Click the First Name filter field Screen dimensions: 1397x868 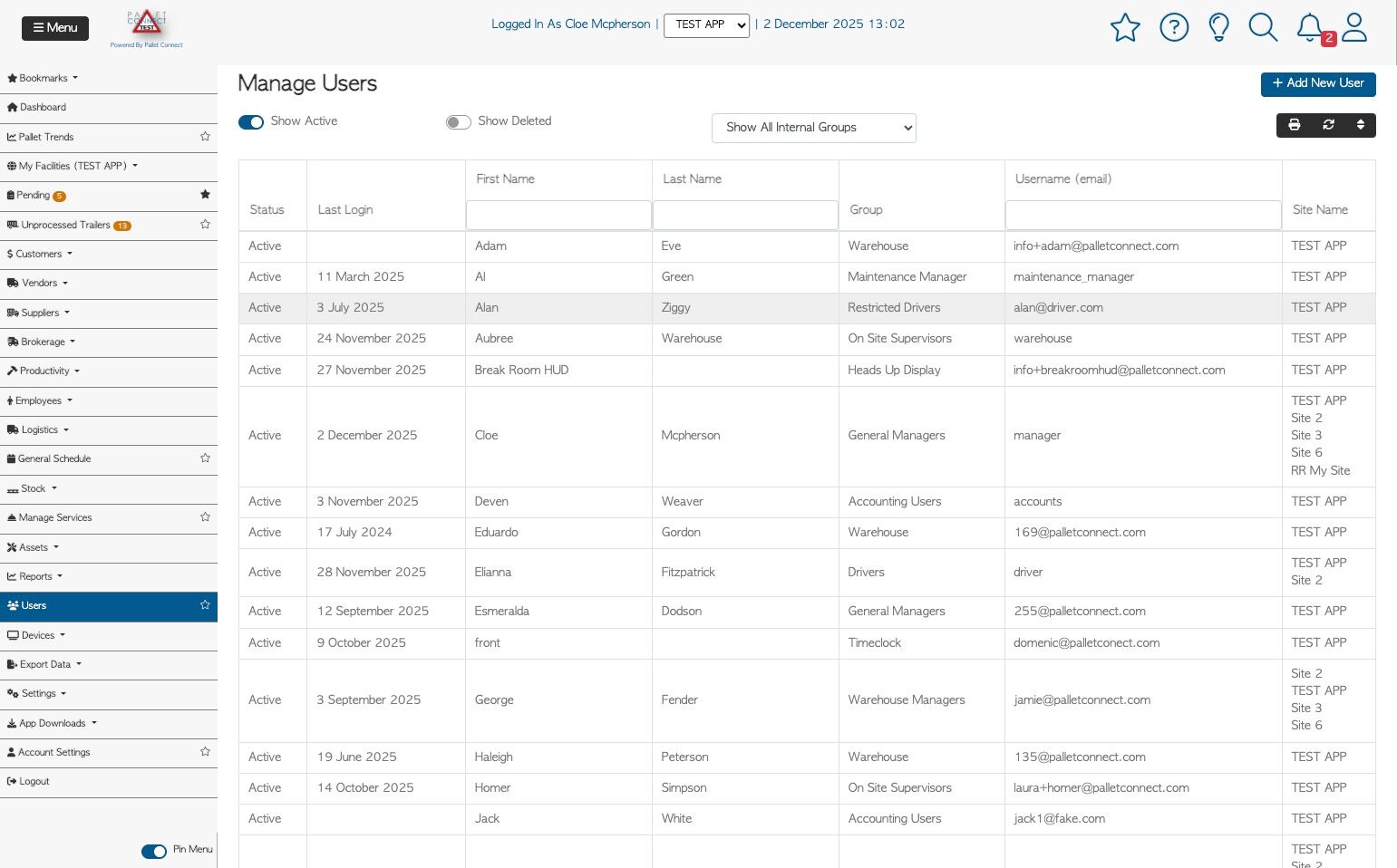tap(558, 215)
